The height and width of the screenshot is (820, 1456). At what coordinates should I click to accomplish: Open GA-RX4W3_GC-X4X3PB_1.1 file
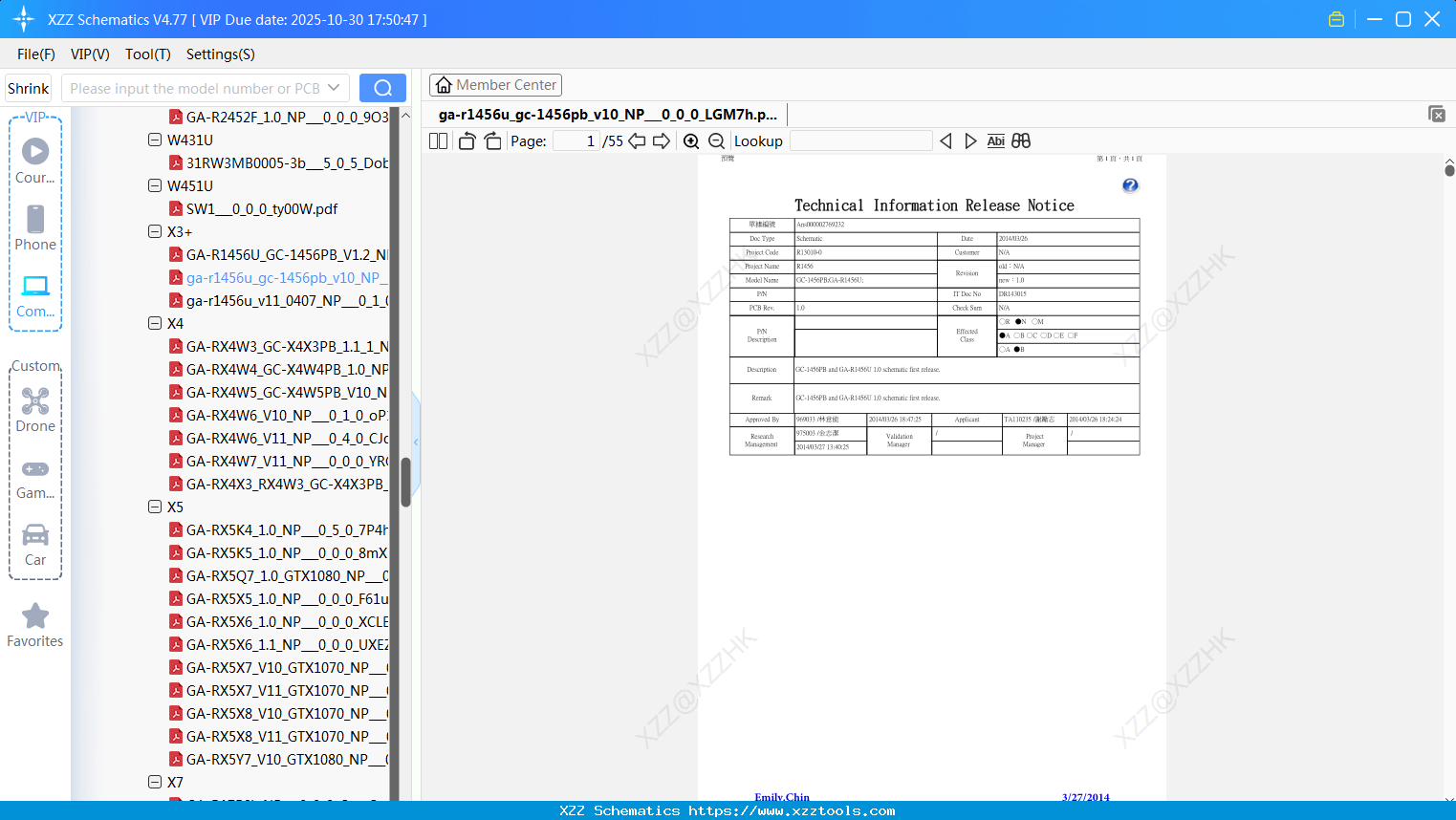tap(287, 346)
